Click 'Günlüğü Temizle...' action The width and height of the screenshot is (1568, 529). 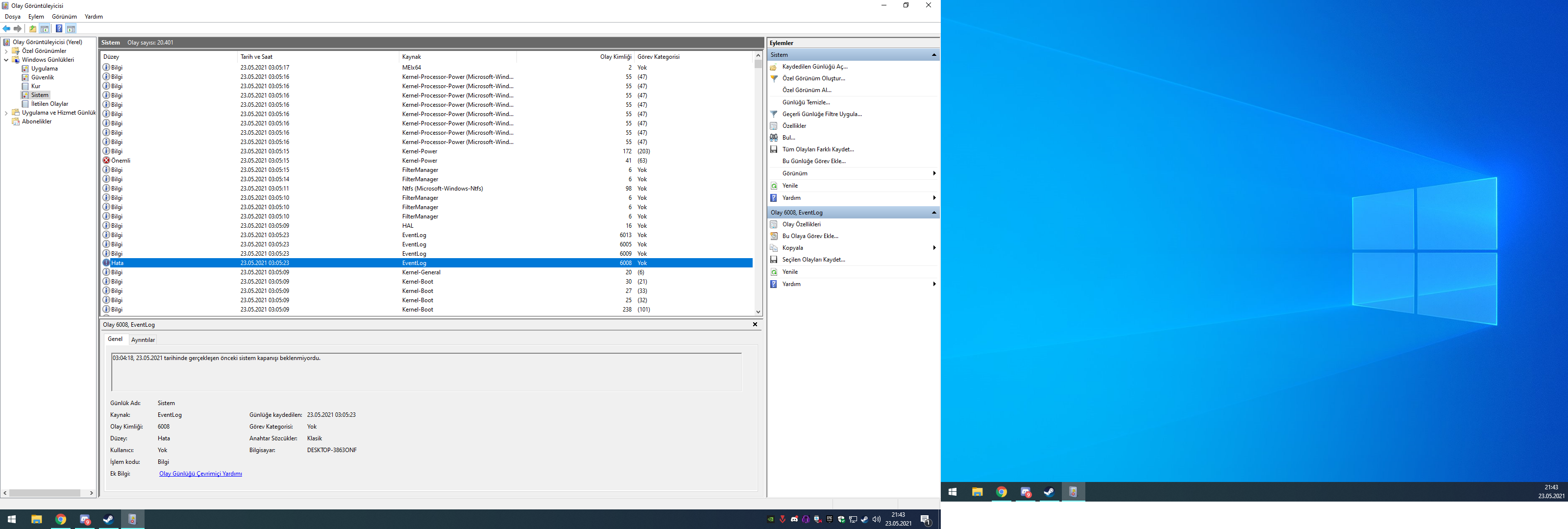pyautogui.click(x=806, y=102)
